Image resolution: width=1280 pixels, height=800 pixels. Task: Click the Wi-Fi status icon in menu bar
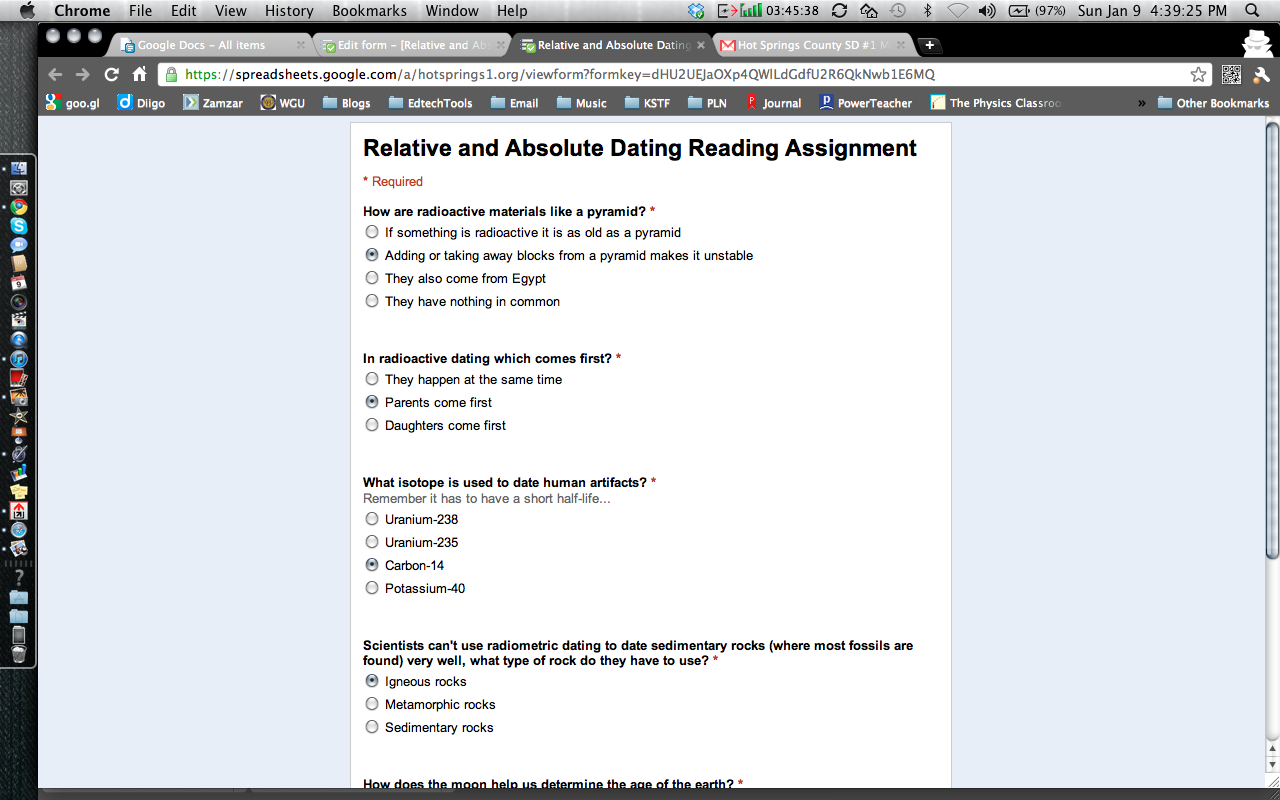(x=958, y=11)
